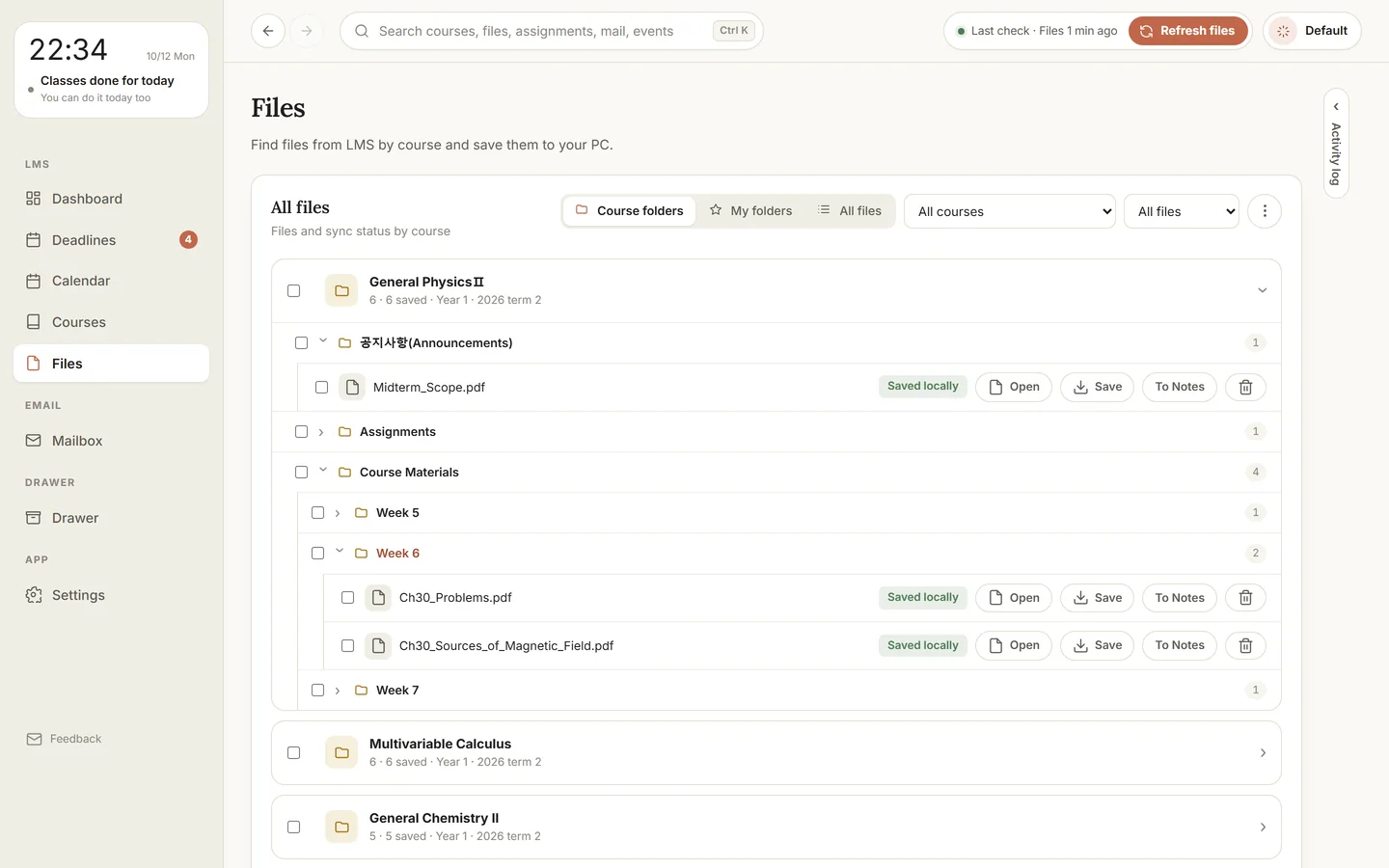Go back with the left arrow button
Viewport: 1389px width, 868px height.
coord(268,31)
